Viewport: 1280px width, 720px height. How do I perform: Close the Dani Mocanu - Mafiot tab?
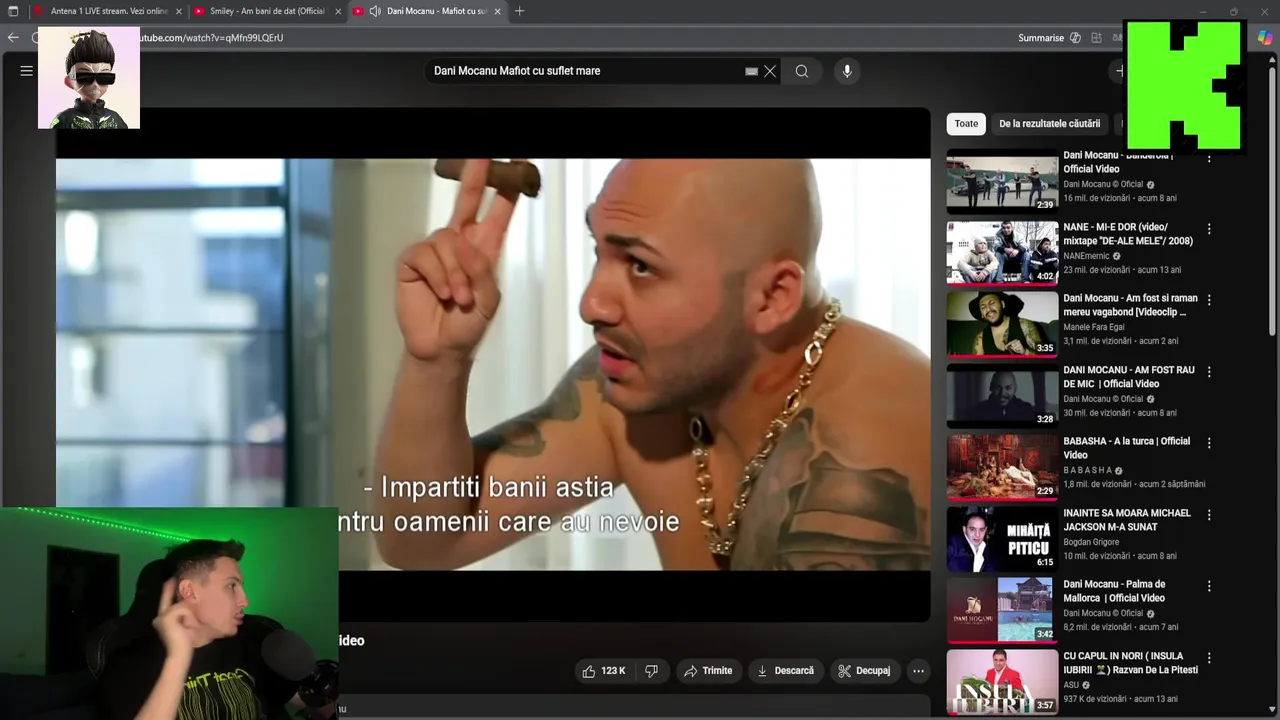tap(497, 11)
